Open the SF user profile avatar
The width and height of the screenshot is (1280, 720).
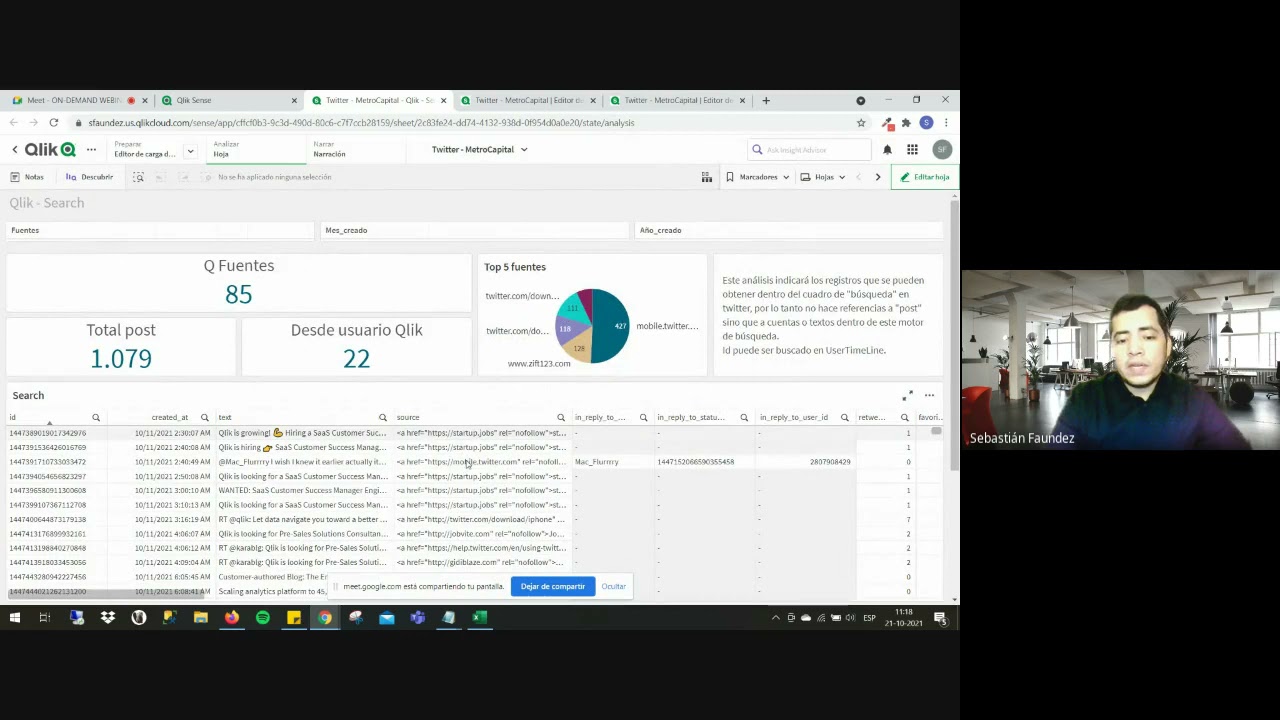point(941,150)
